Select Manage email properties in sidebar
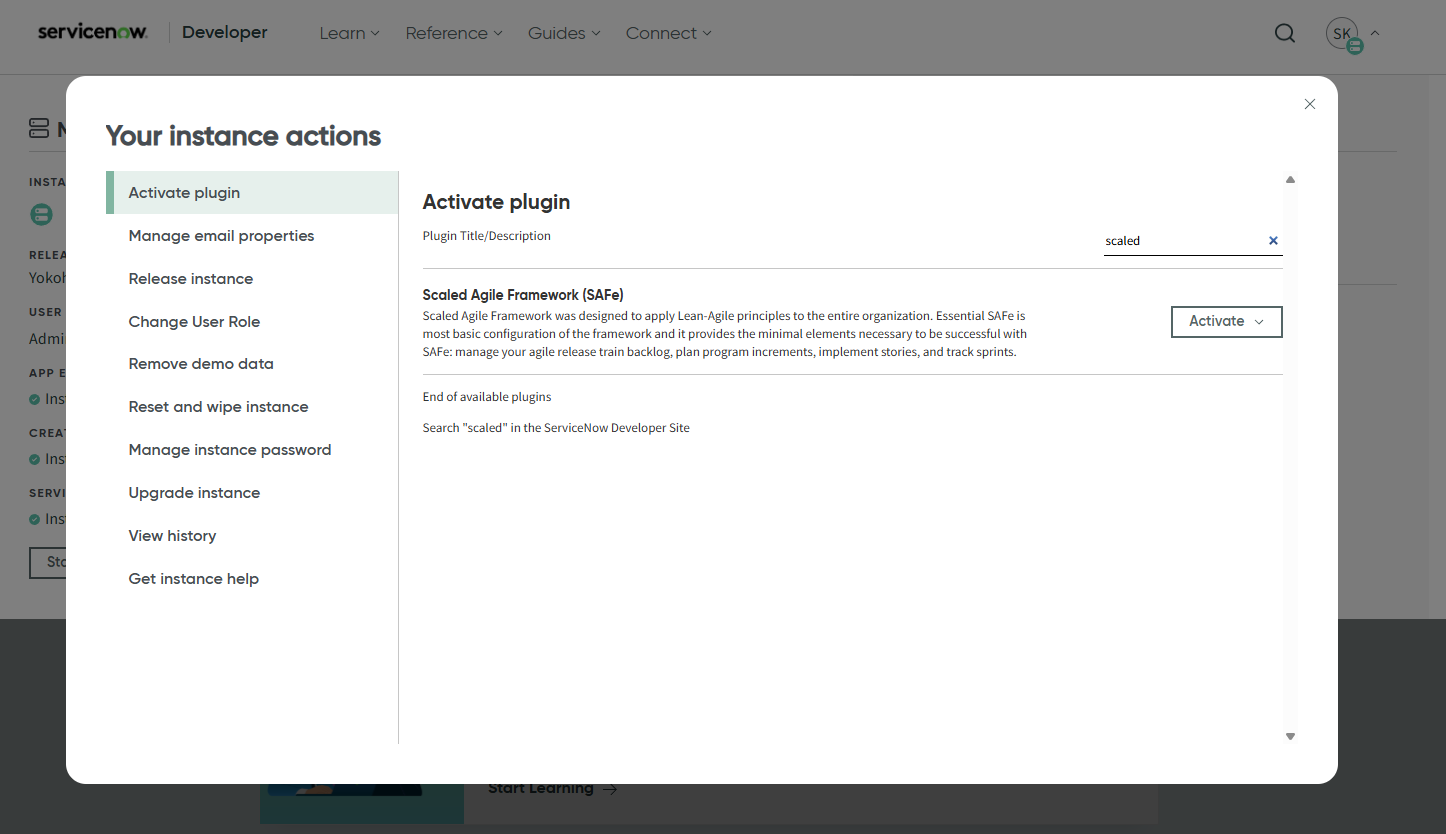This screenshot has height=834, width=1446. point(221,236)
